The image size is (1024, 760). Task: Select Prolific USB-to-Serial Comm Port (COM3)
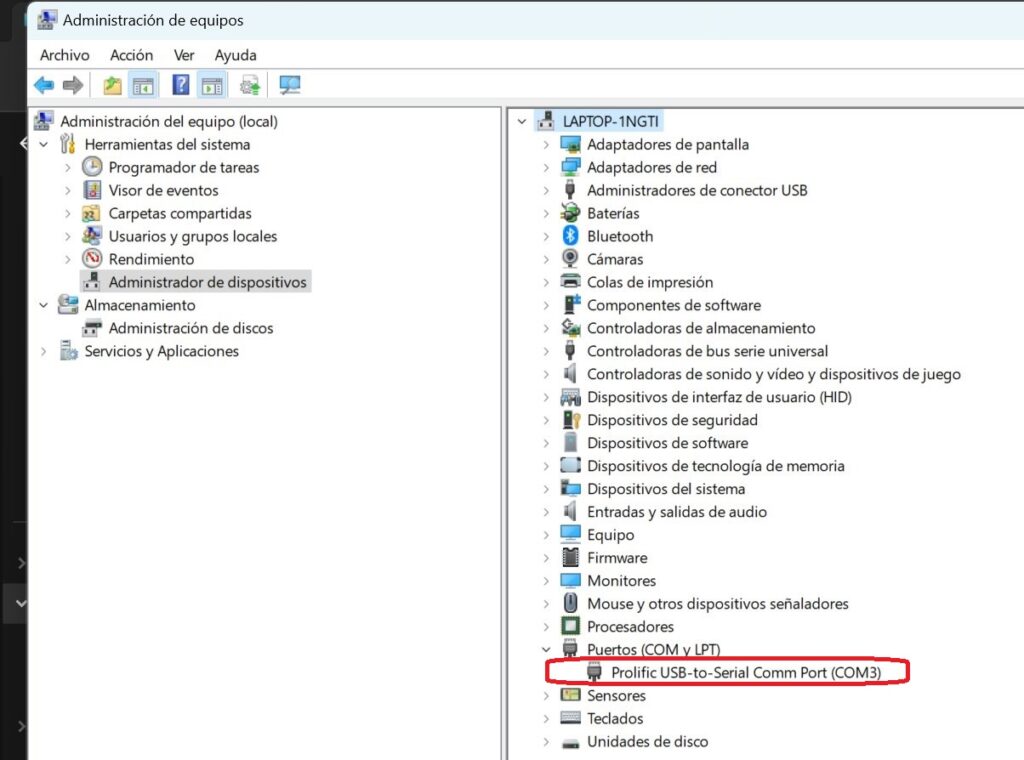746,673
